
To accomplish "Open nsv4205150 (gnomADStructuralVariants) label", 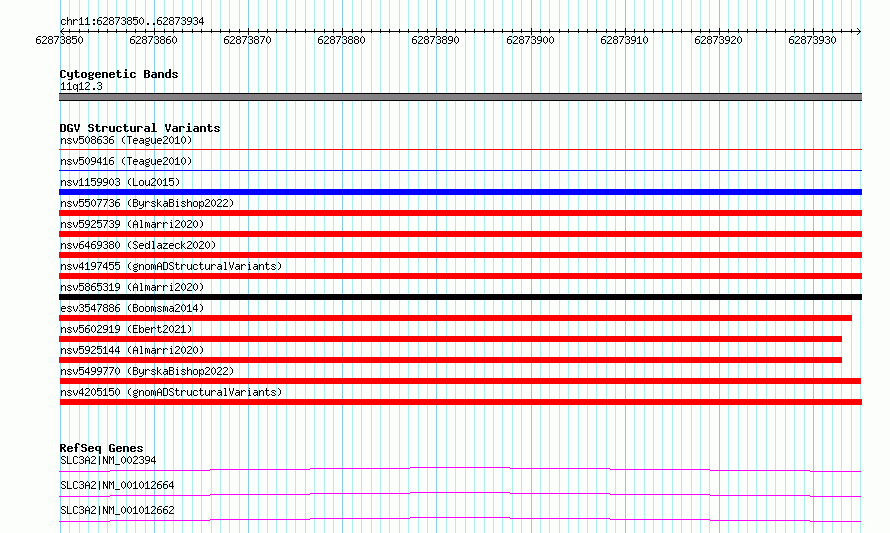I will pos(171,392).
